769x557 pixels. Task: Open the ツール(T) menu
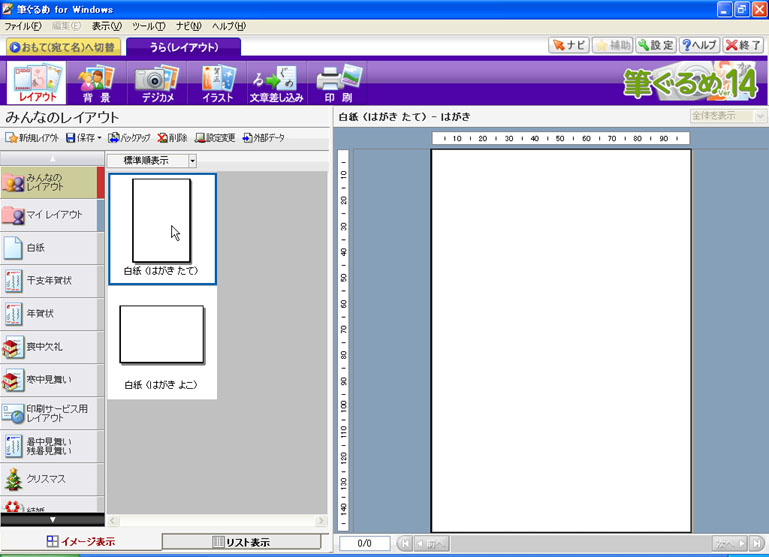pyautogui.click(x=148, y=26)
